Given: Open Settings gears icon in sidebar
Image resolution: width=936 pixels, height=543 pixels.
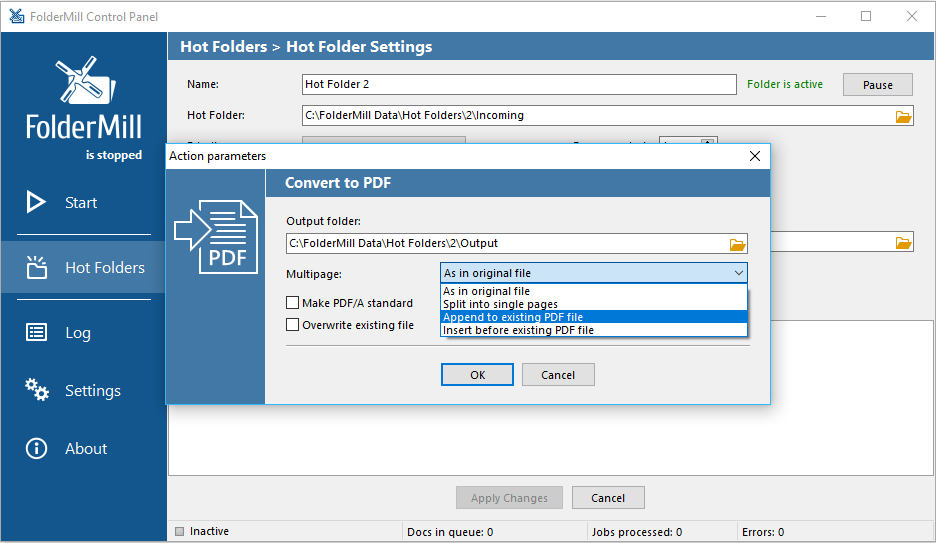Looking at the screenshot, I should [37, 390].
